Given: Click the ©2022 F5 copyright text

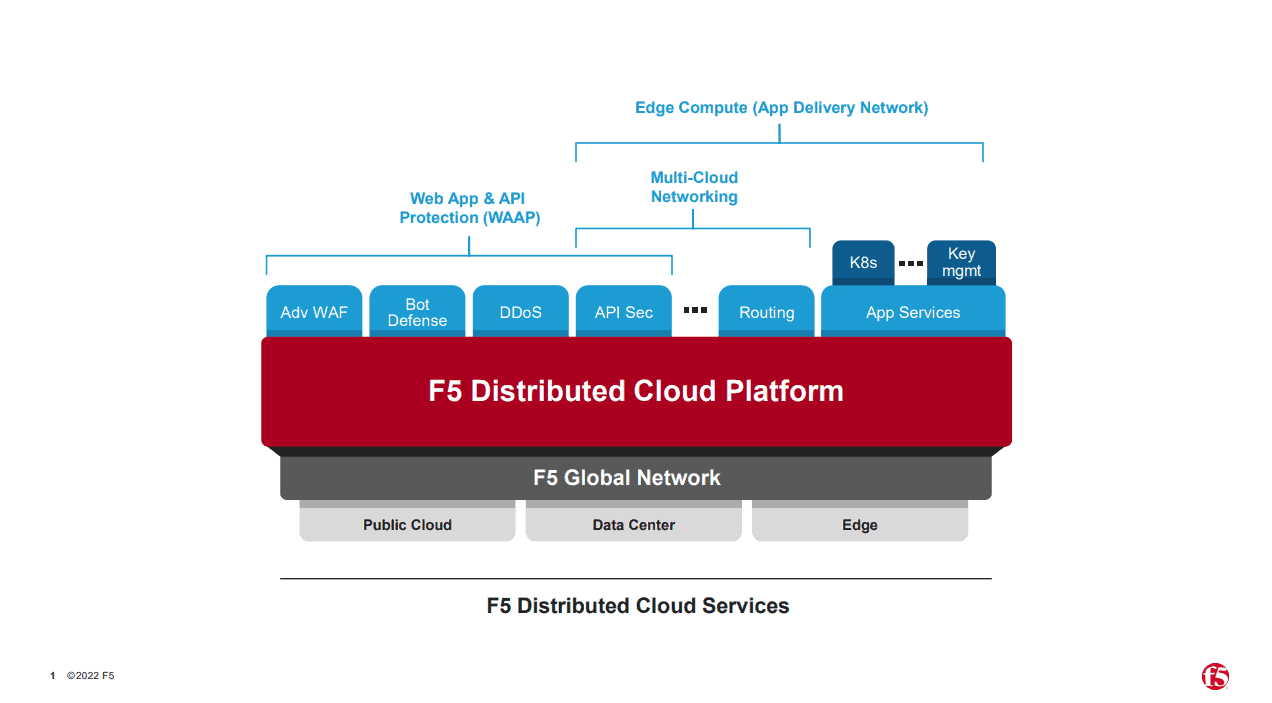Looking at the screenshot, I should 90,676.
